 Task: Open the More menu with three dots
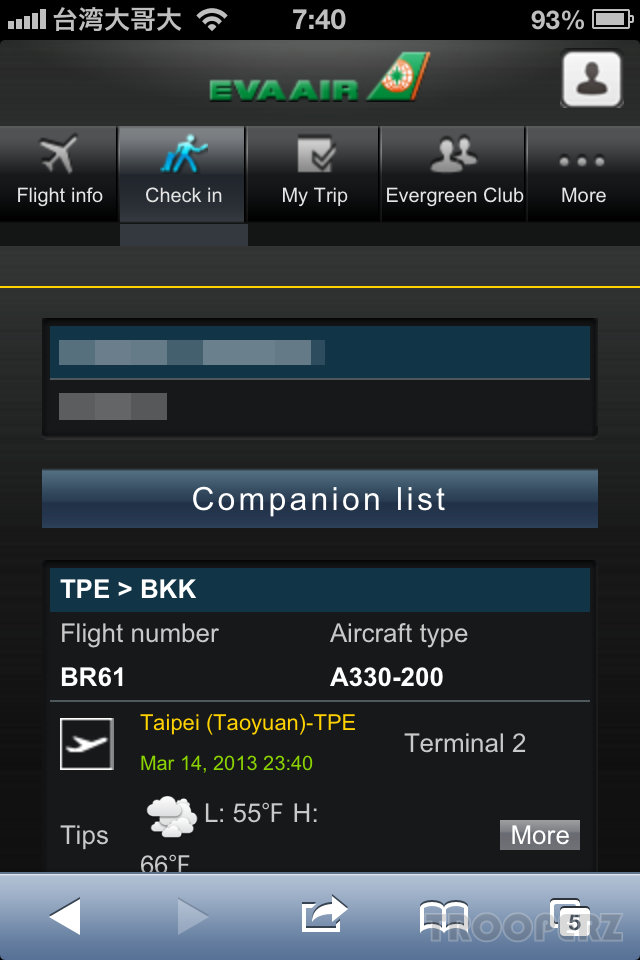583,173
